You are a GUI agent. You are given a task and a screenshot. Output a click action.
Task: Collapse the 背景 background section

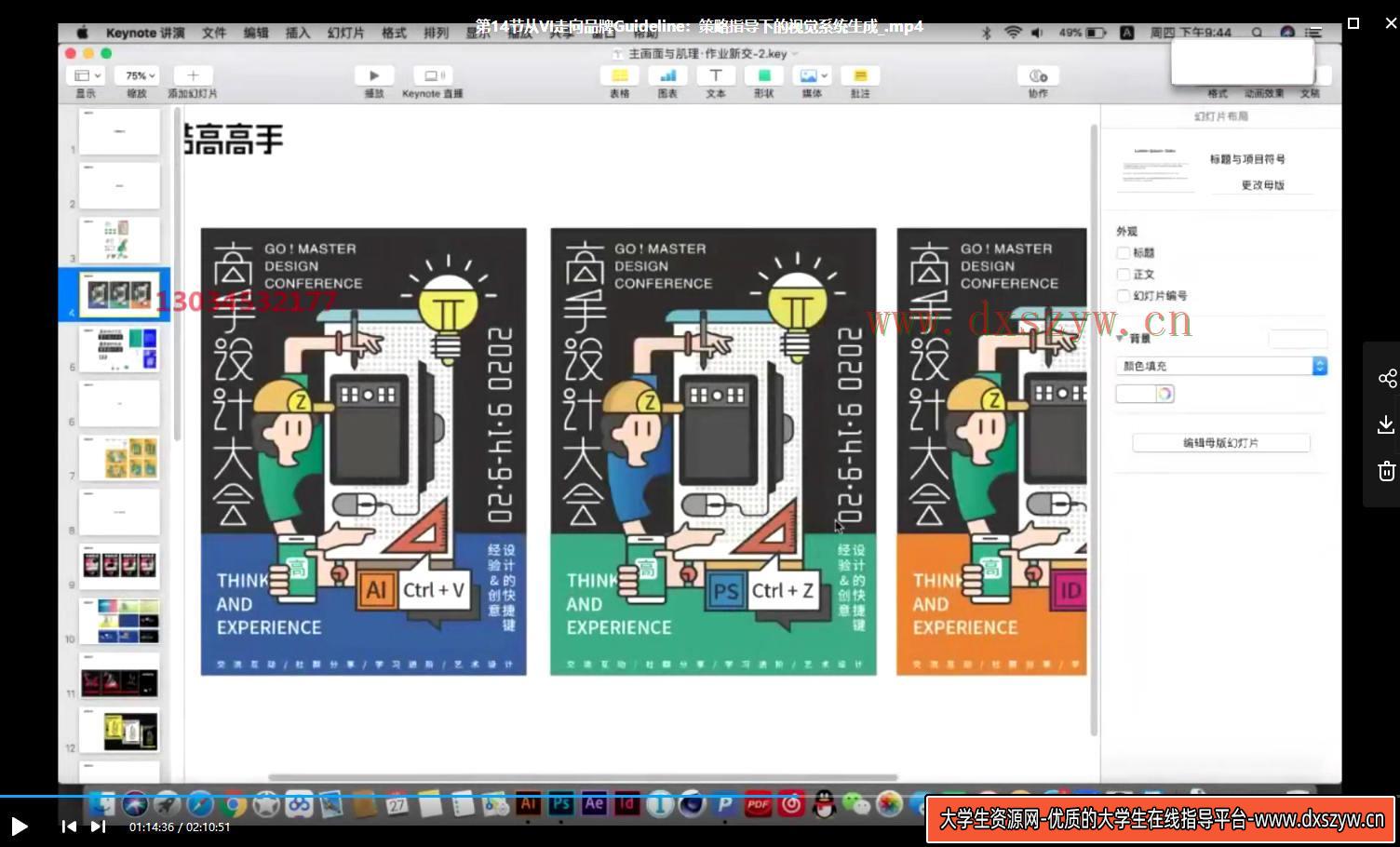(1121, 339)
